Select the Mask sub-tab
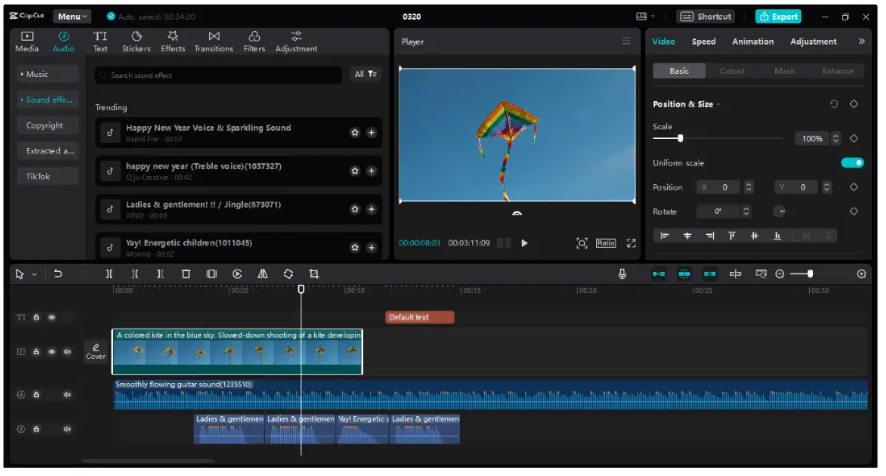Image resolution: width=886 pixels, height=476 pixels. 784,71
